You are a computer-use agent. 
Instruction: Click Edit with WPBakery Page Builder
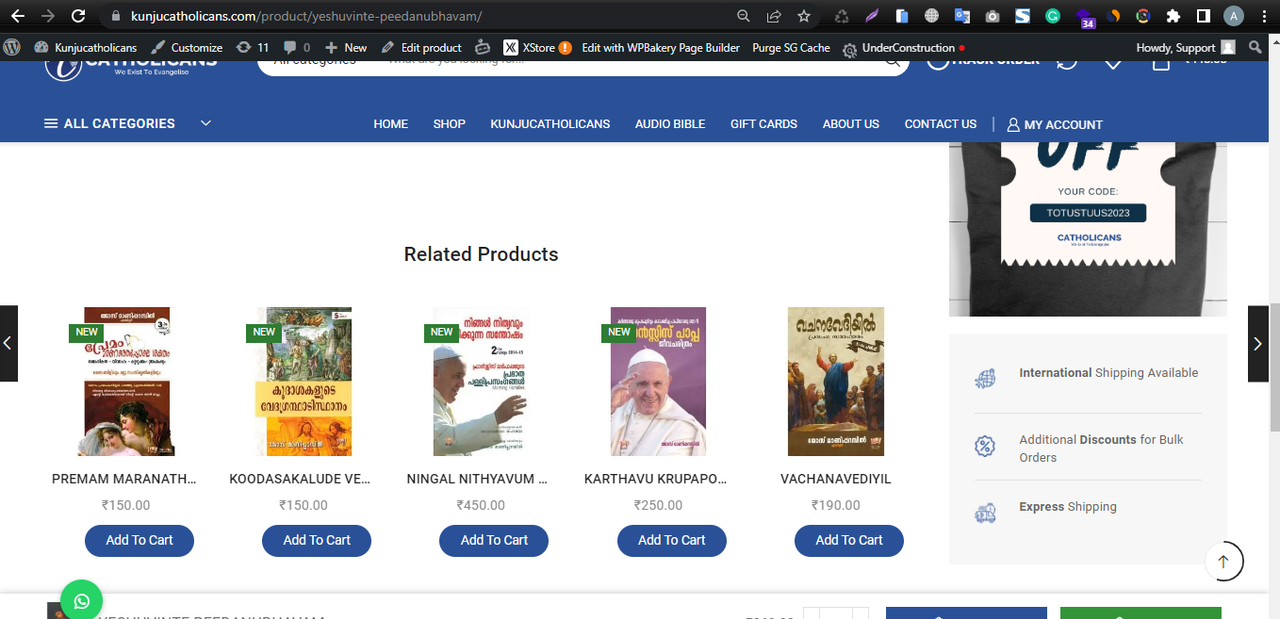click(x=661, y=47)
